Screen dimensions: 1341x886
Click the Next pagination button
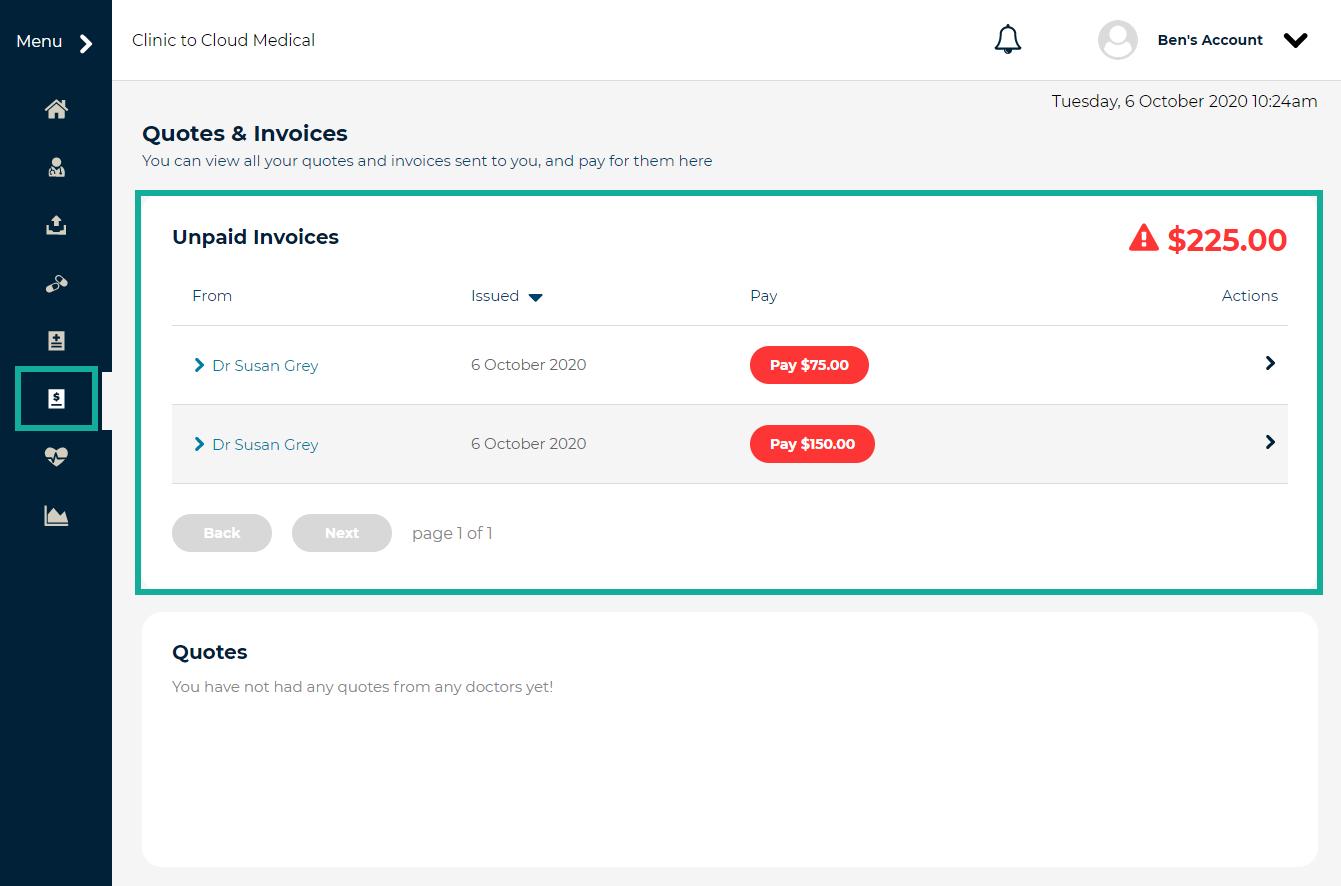[x=342, y=533]
